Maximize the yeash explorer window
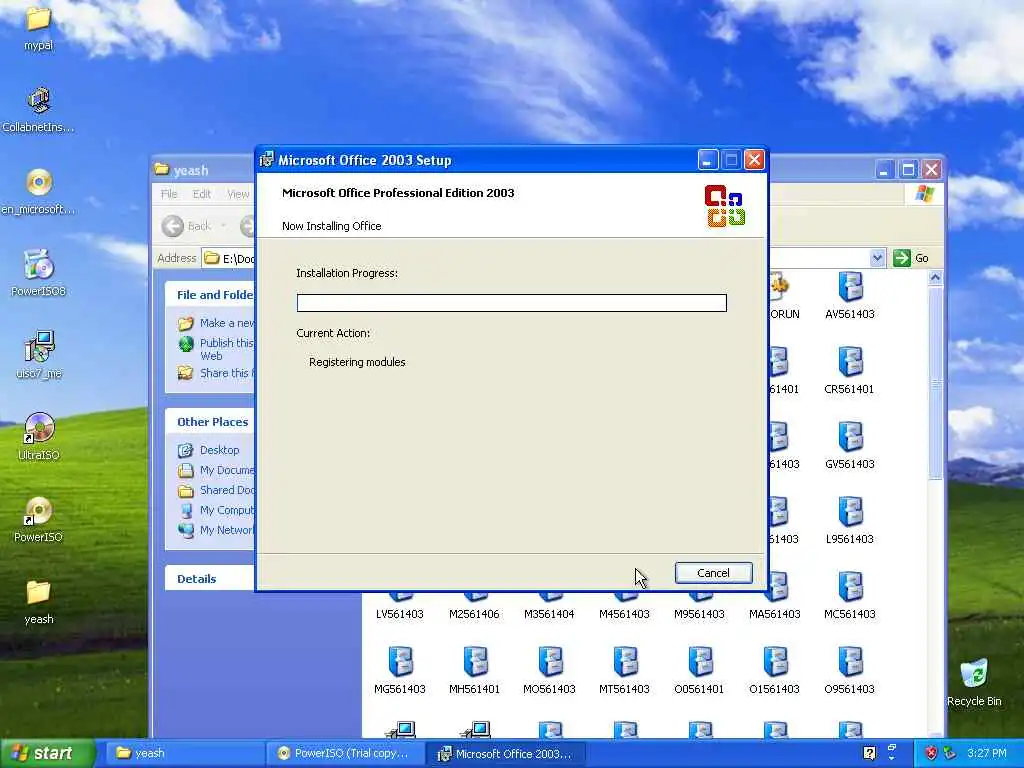This screenshot has width=1024, height=768. point(908,170)
